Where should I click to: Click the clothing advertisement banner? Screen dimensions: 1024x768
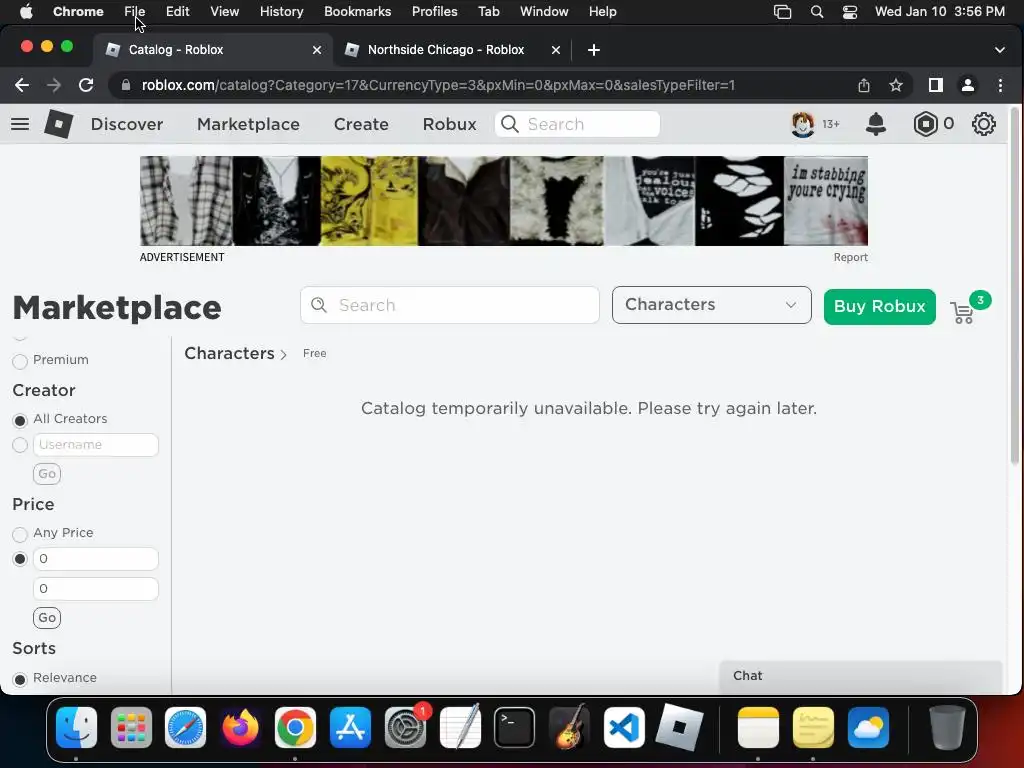504,201
